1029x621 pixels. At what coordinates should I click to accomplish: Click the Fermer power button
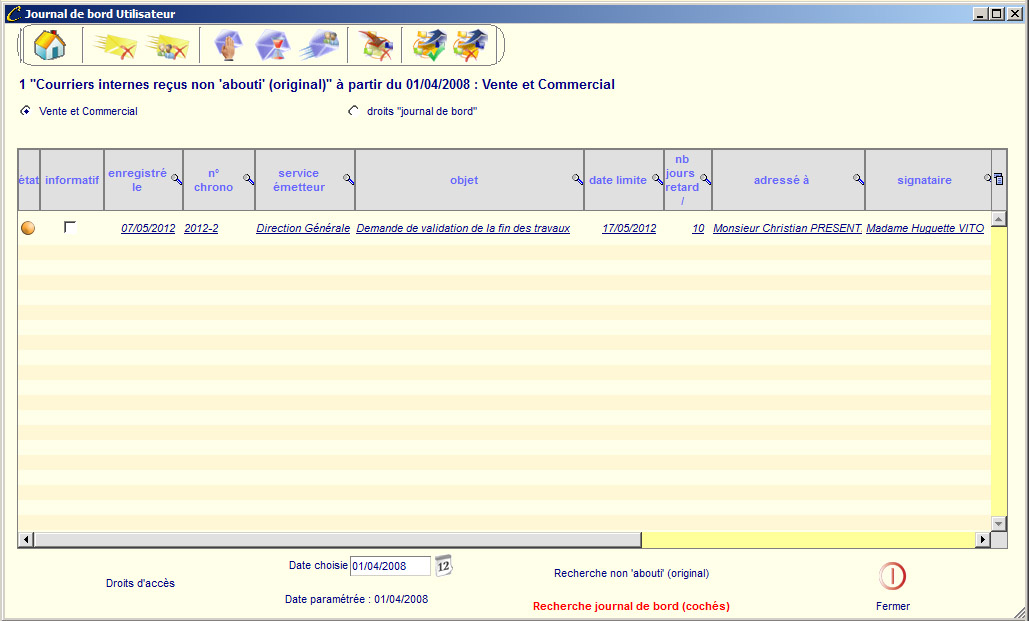pyautogui.click(x=892, y=576)
